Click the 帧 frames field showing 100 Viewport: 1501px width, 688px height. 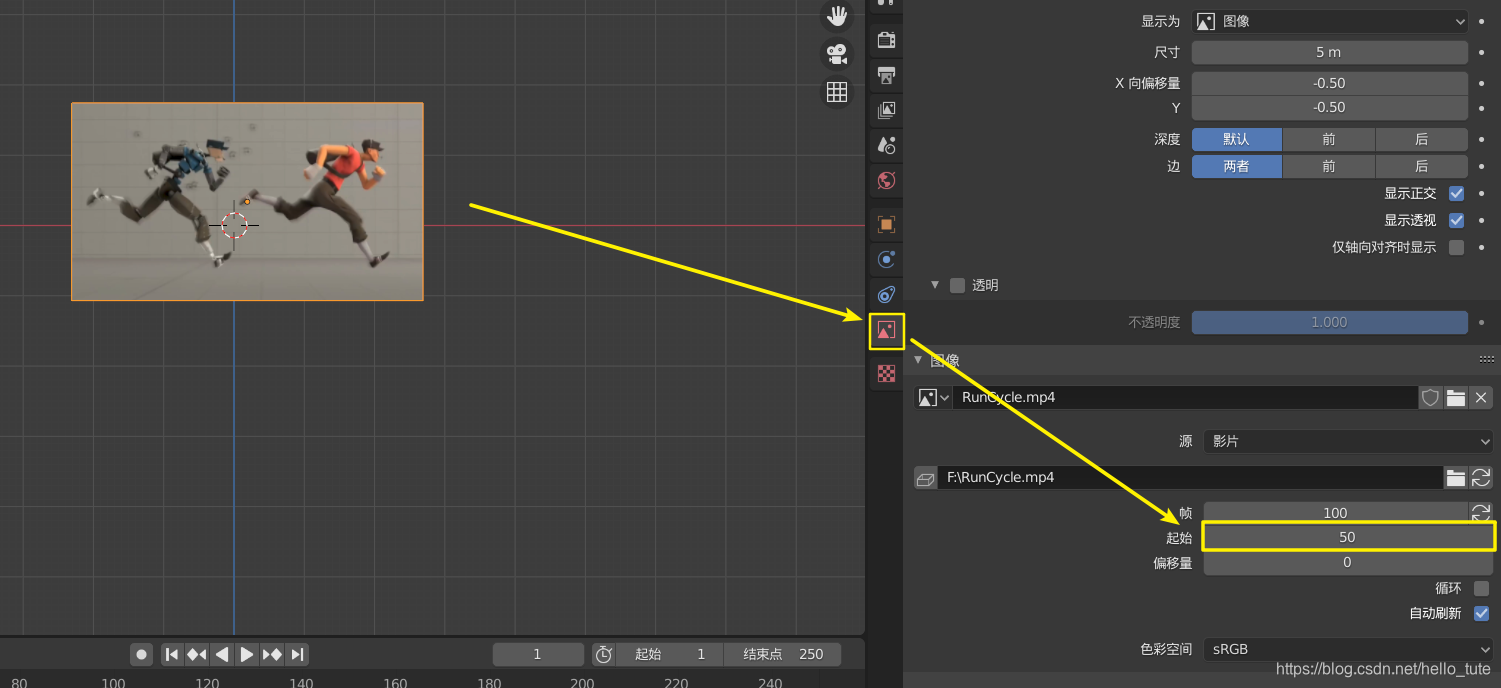(1335, 512)
